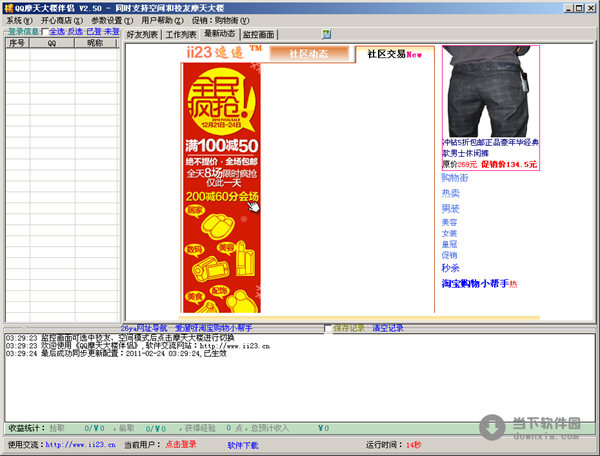Open the 开心商店 menu

pos(61,20)
